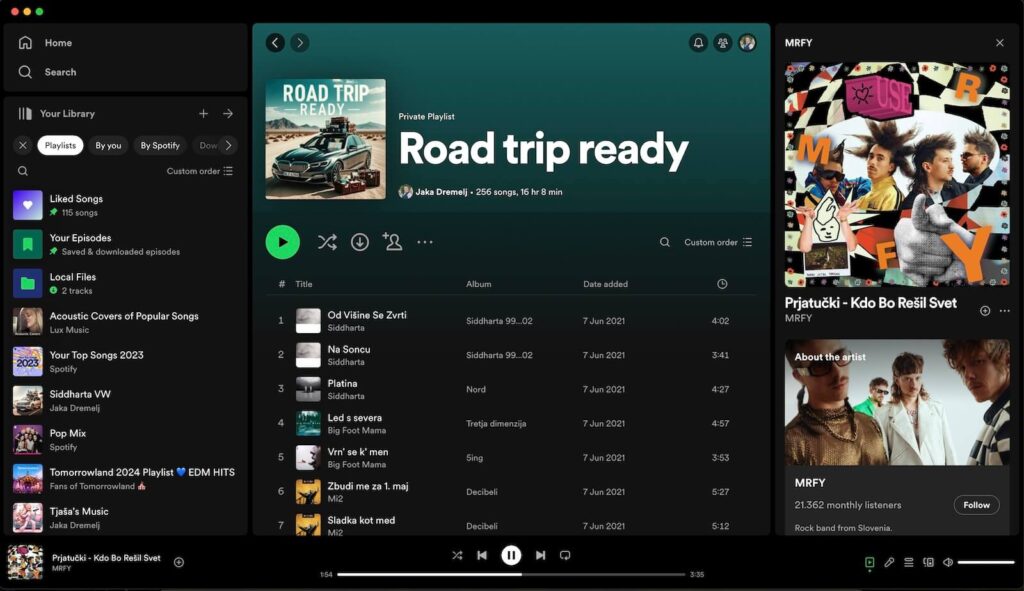The width and height of the screenshot is (1024, 591).
Task: Click the volume slider
Action: coord(985,562)
